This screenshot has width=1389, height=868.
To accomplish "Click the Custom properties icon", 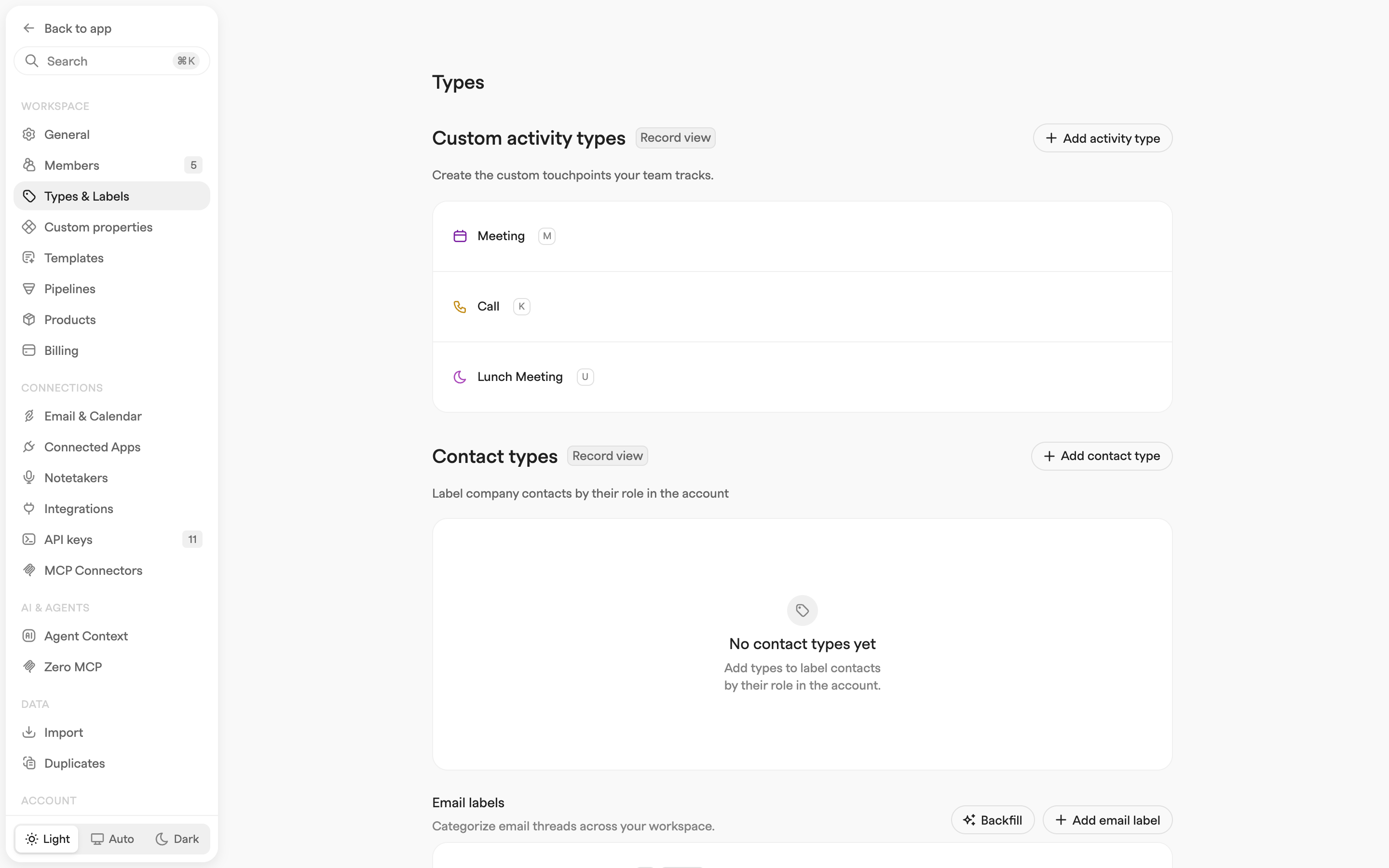I will click(x=29, y=227).
